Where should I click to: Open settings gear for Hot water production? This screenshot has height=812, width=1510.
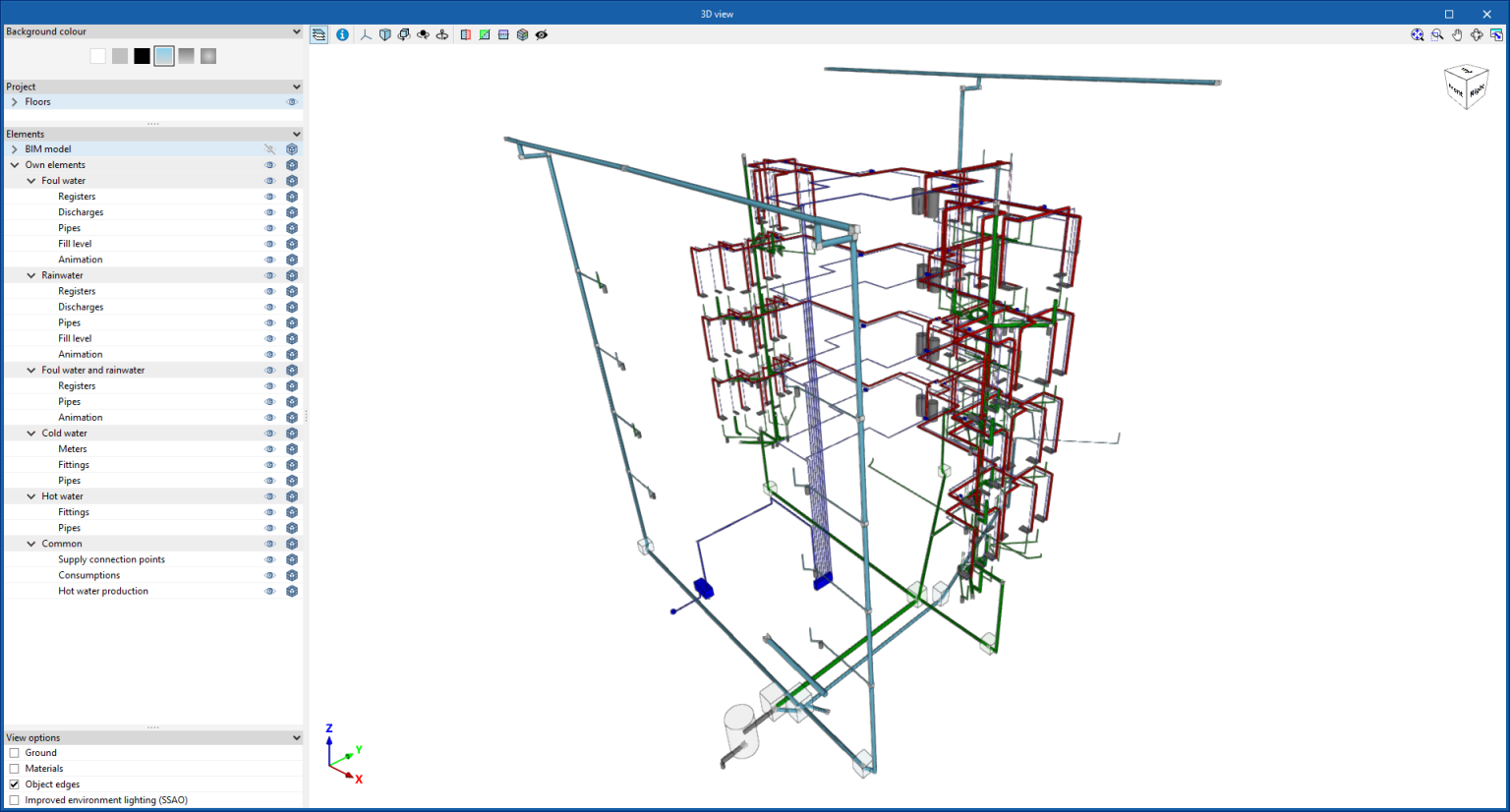coord(291,591)
